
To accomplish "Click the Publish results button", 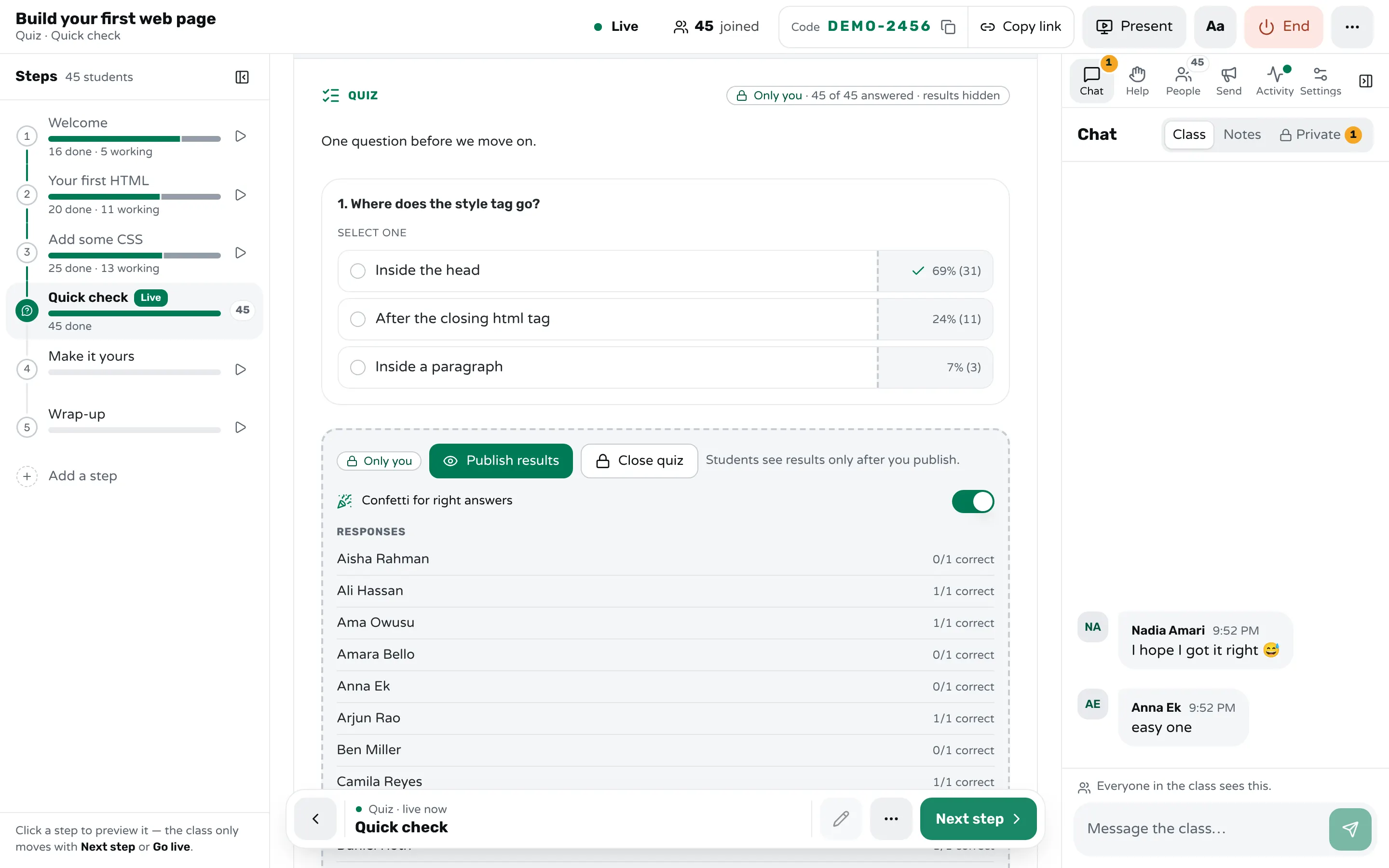I will [x=501, y=461].
